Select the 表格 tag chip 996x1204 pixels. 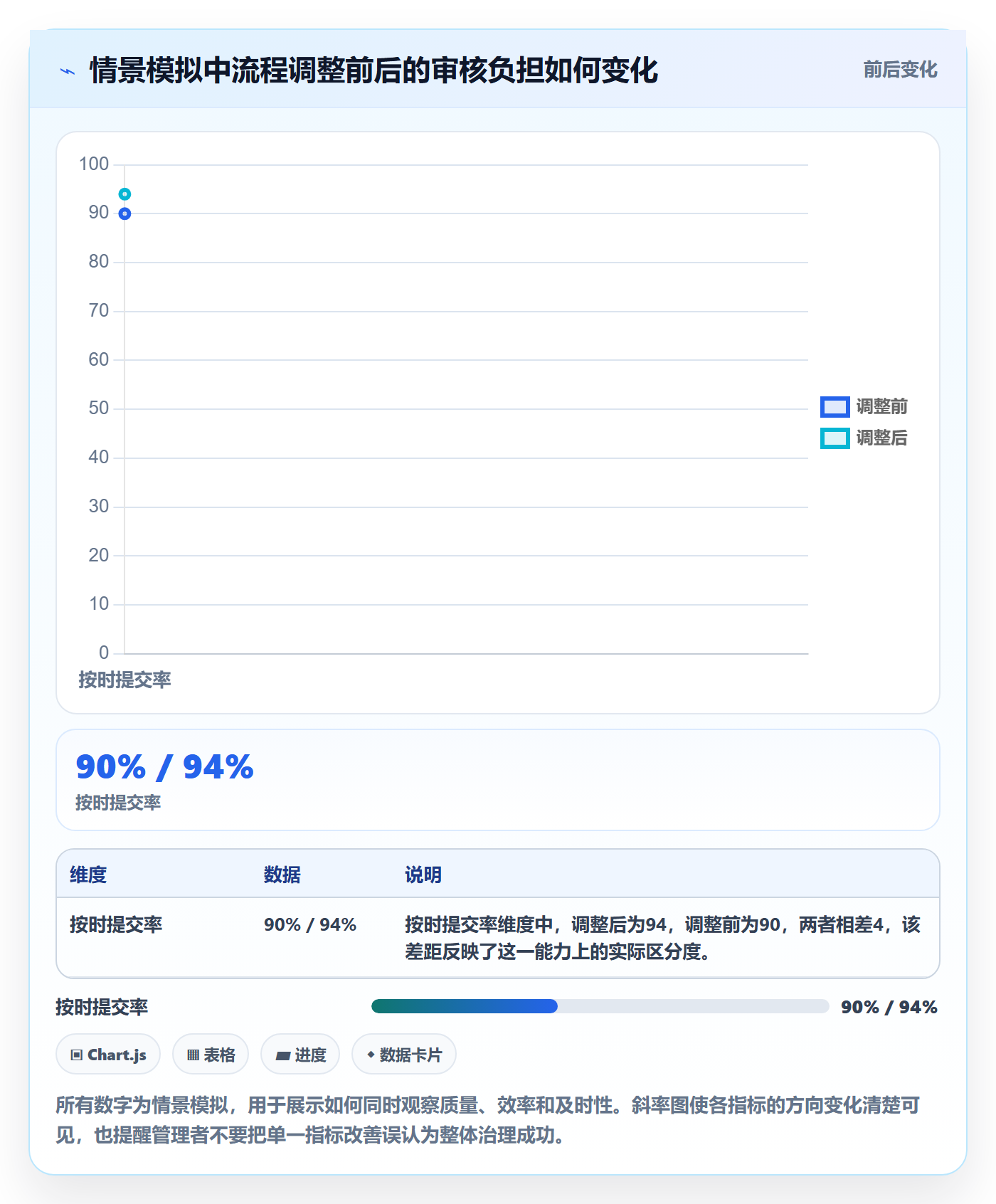(x=211, y=1055)
